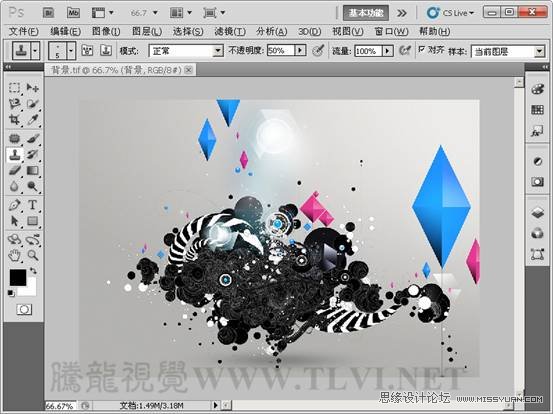Select the 3D Camera Rotate tool
The height and width of the screenshot is (414, 553).
pyautogui.click(x=32, y=239)
